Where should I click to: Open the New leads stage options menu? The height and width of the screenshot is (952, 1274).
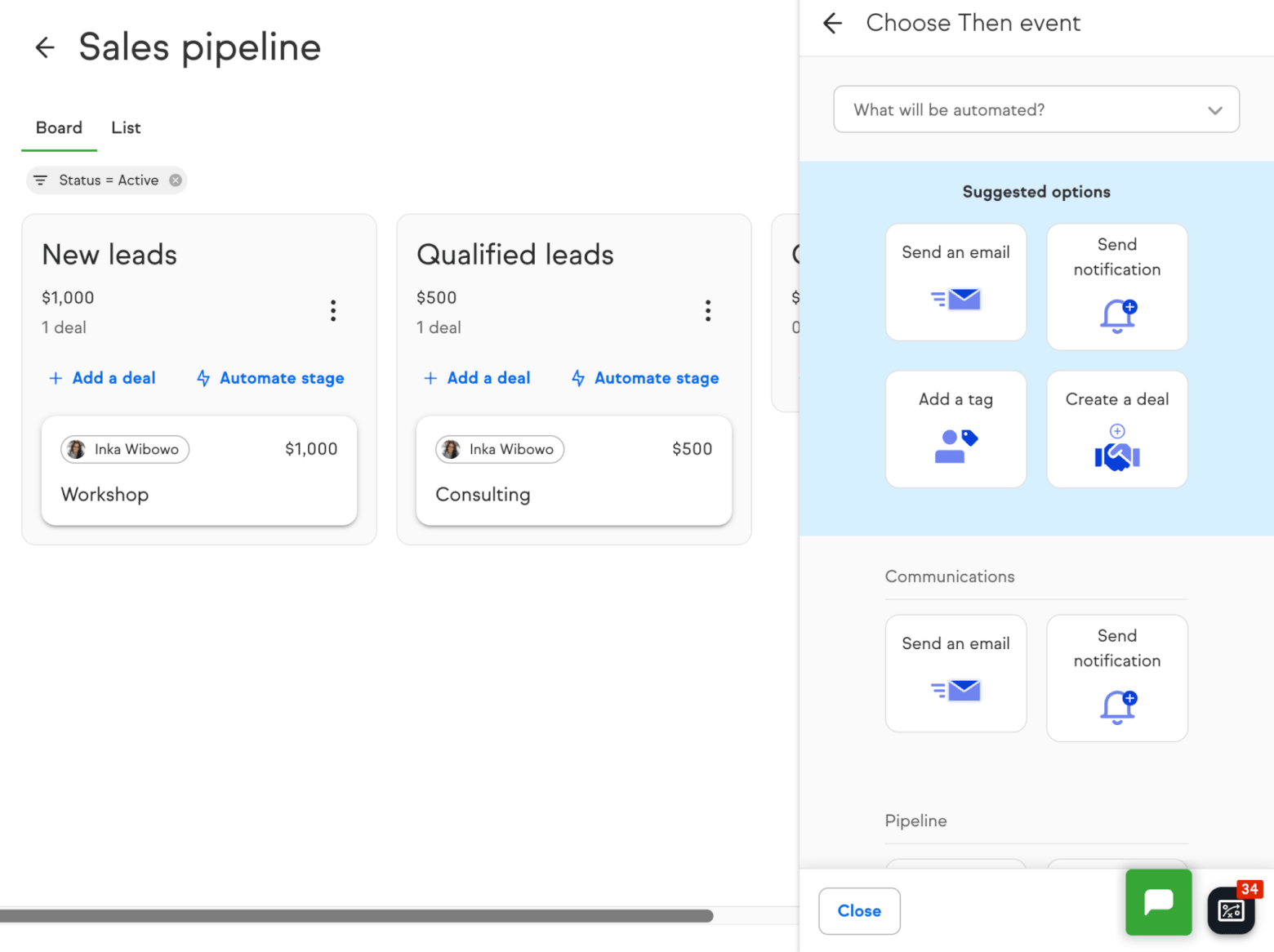pos(333,310)
